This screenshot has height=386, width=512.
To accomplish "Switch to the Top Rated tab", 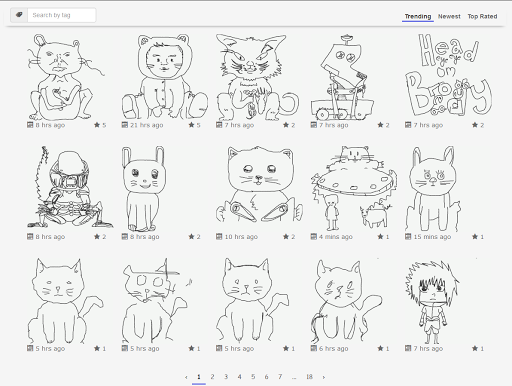I will (x=482, y=16).
